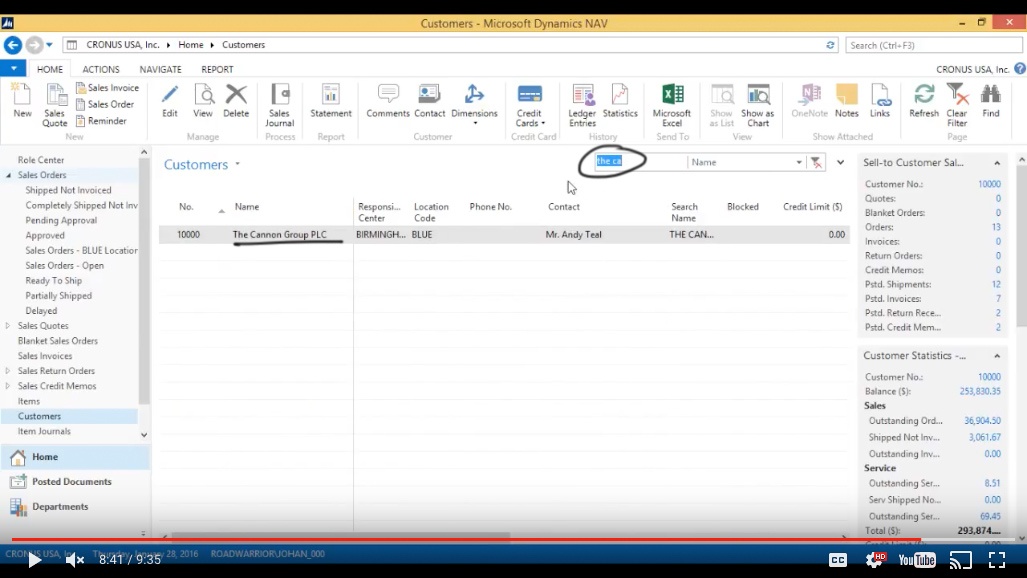
Task: Switch to the HOME ribbon tab
Action: pos(50,69)
